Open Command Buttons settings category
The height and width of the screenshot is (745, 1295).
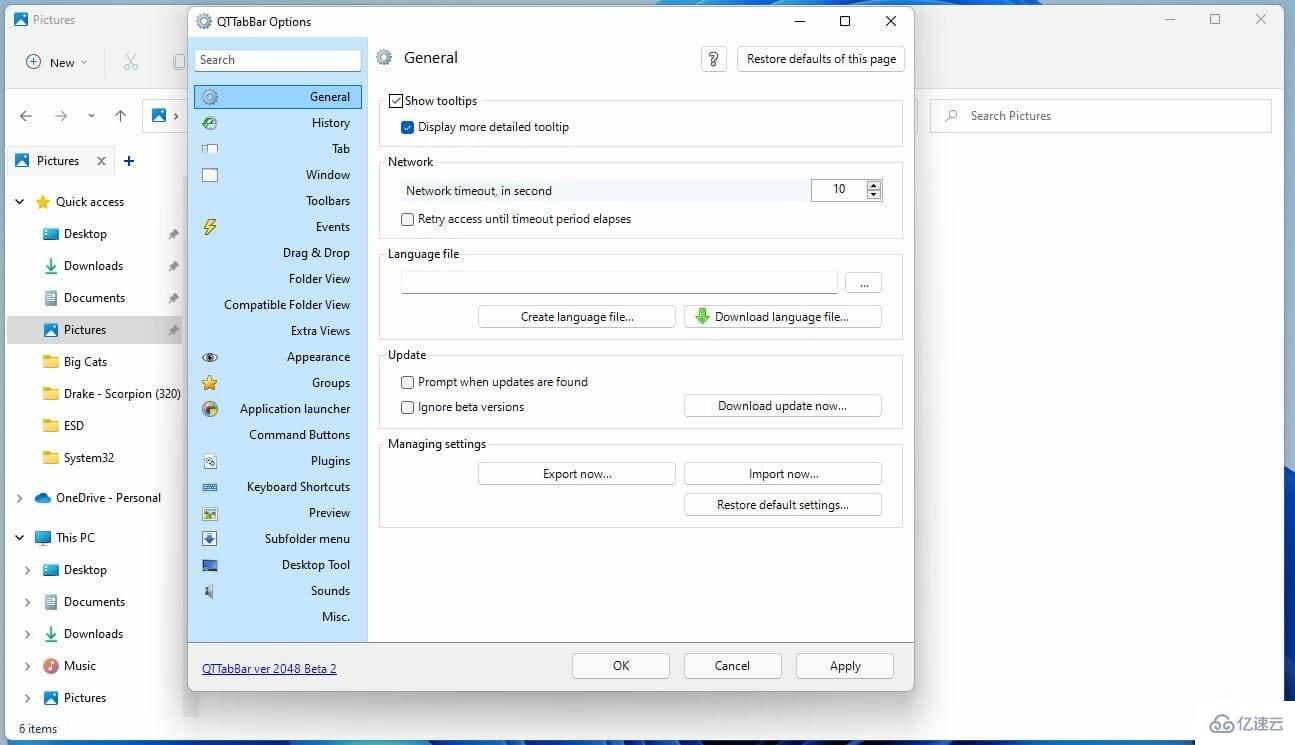[278, 435]
